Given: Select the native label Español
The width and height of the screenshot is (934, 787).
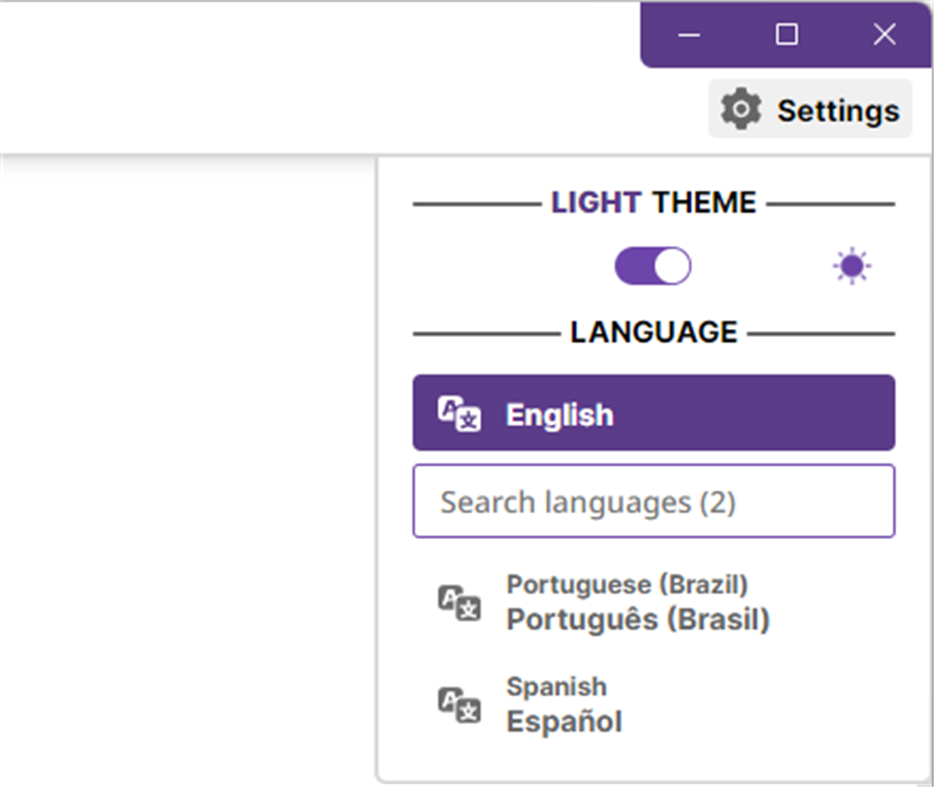Looking at the screenshot, I should [564, 721].
